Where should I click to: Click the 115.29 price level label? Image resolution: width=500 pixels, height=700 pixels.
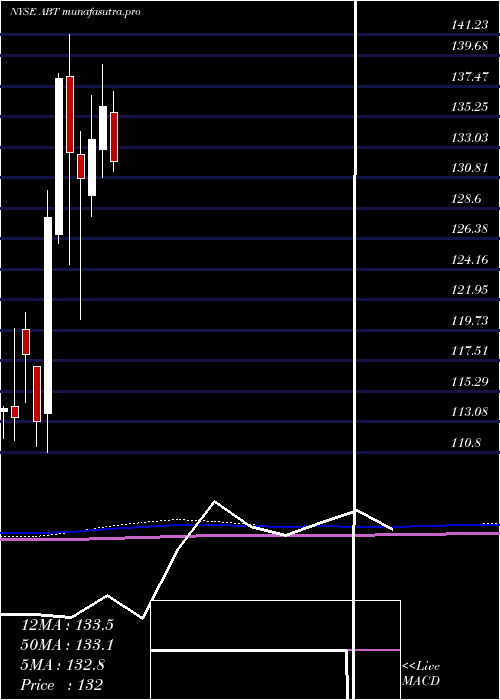click(470, 382)
